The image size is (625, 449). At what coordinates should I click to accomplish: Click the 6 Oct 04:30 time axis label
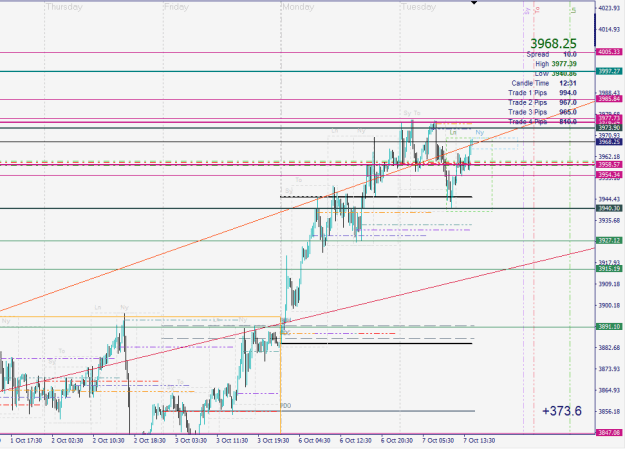tap(314, 441)
